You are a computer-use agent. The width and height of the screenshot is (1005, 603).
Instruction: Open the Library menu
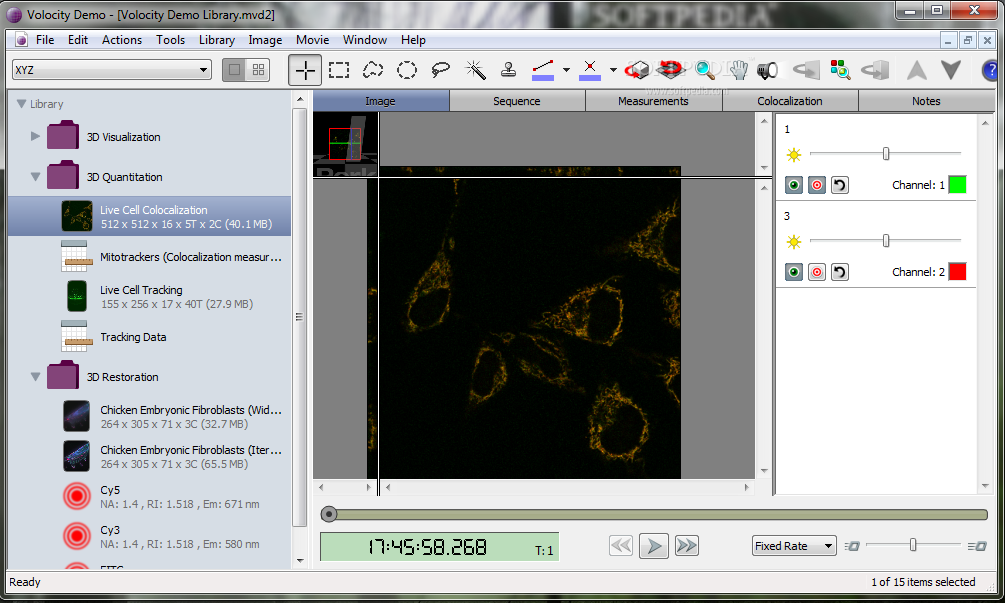point(217,40)
